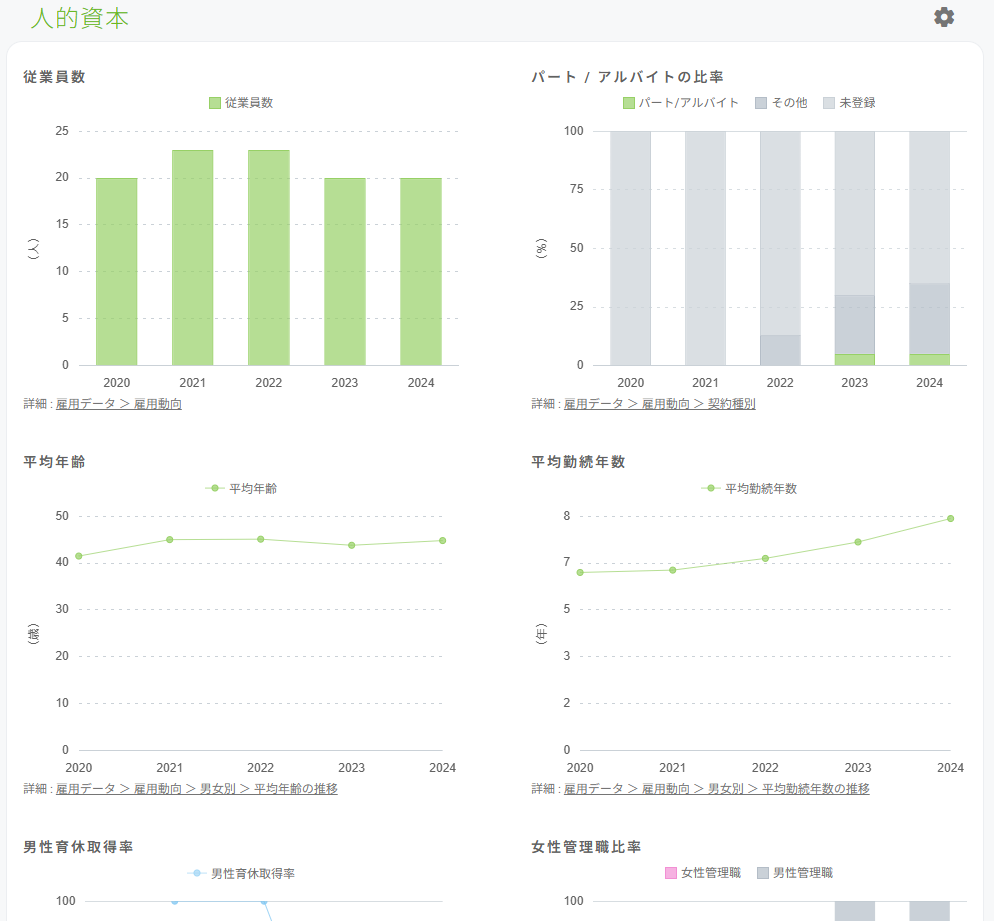Open the settings gear icon
The height and width of the screenshot is (921, 994).
coord(944,17)
